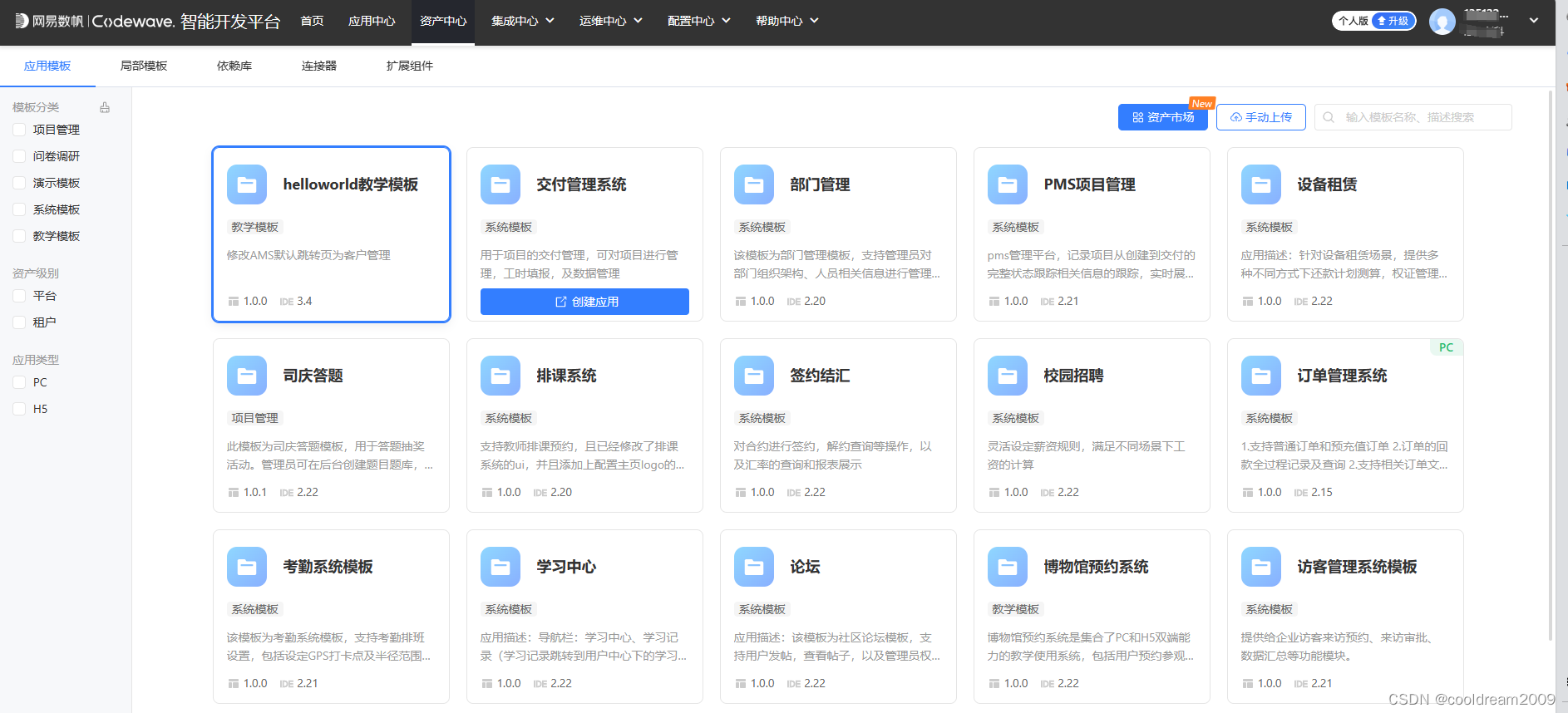Click the 校园招聘 folder icon
Image resolution: width=1568 pixels, height=713 pixels.
coord(1008,376)
